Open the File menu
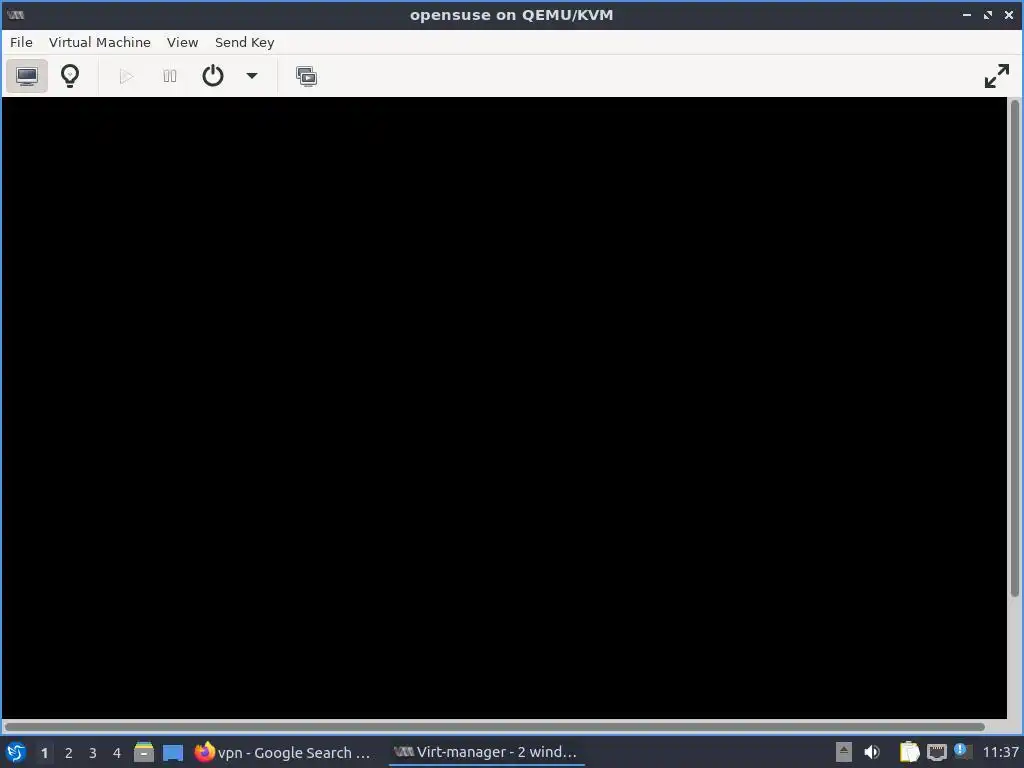The image size is (1024, 768). tap(21, 42)
